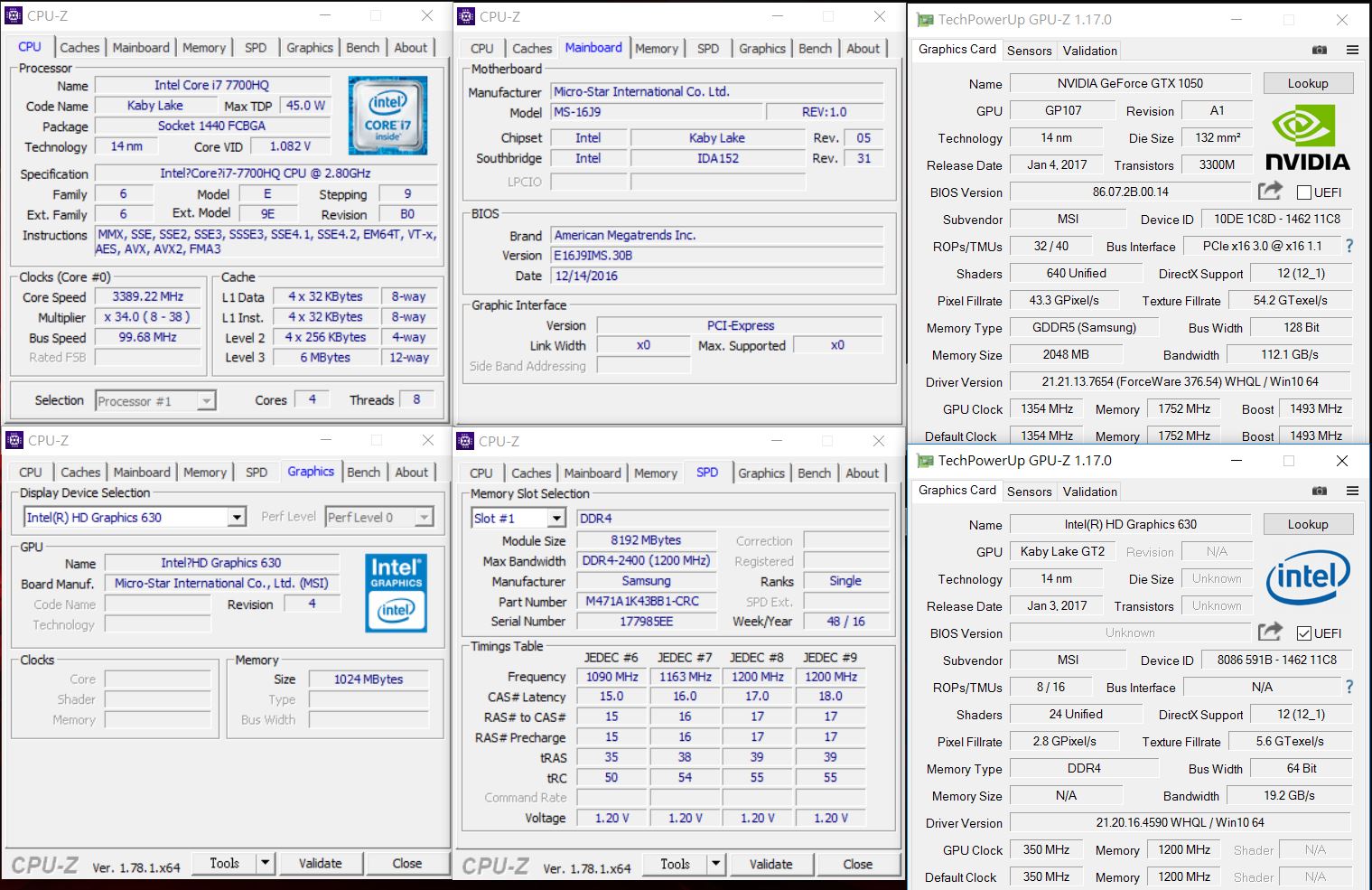1372x890 pixels.
Task: Click Lookup button in Intel GPU-Z window
Action: (x=1308, y=524)
